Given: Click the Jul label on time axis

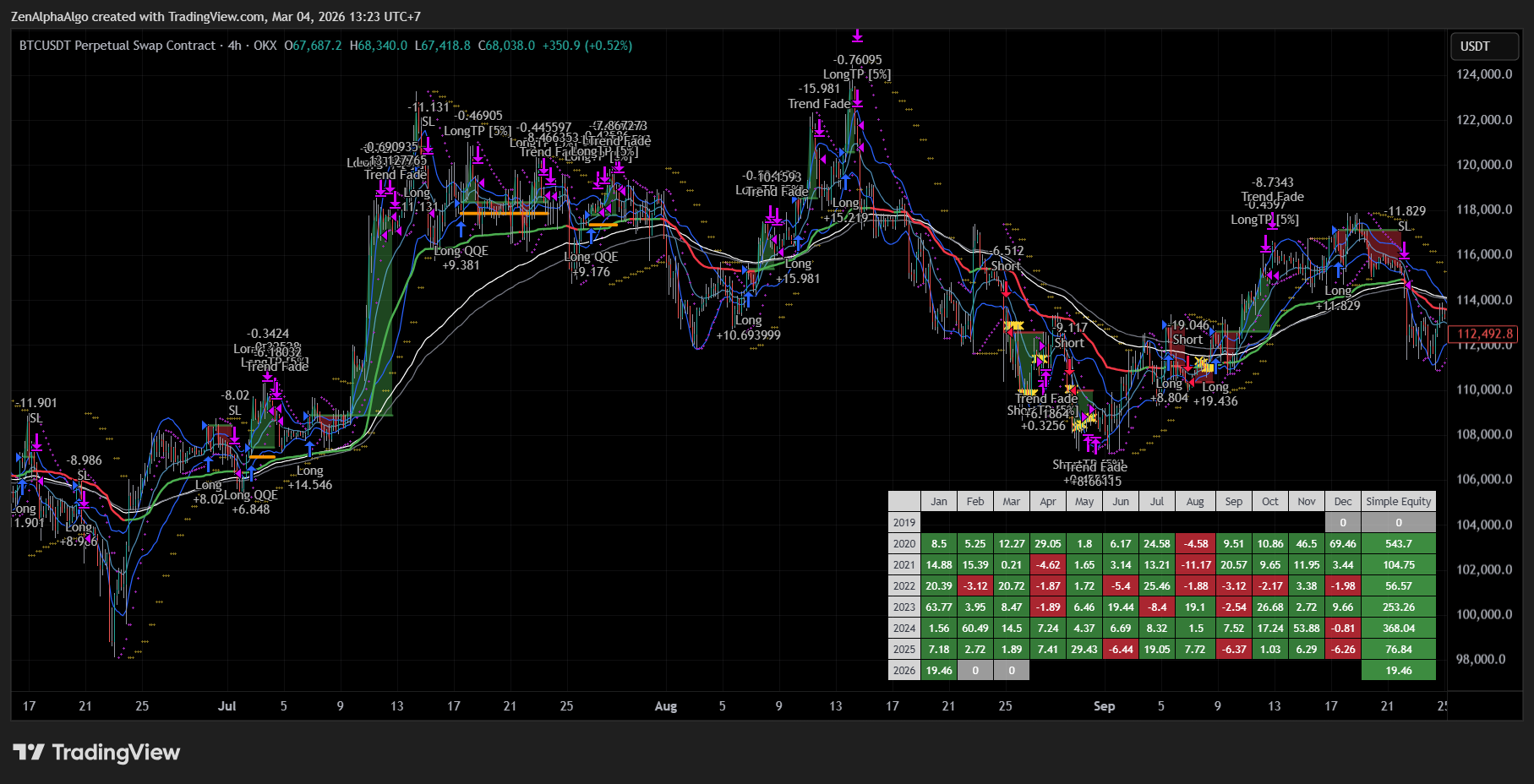Looking at the screenshot, I should [x=227, y=706].
